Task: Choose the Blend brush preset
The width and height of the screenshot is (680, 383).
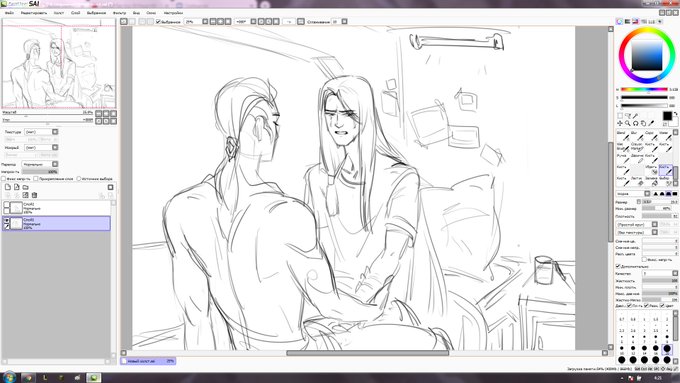Action: [x=623, y=136]
